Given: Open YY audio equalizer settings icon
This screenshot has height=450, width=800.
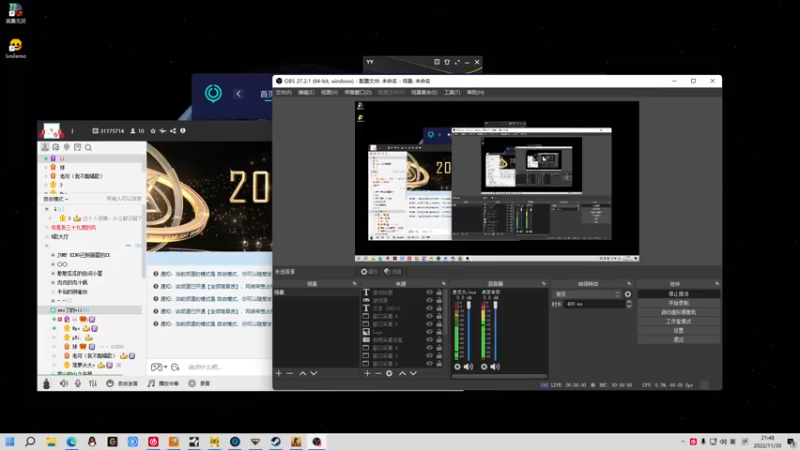Looking at the screenshot, I should point(92,383).
